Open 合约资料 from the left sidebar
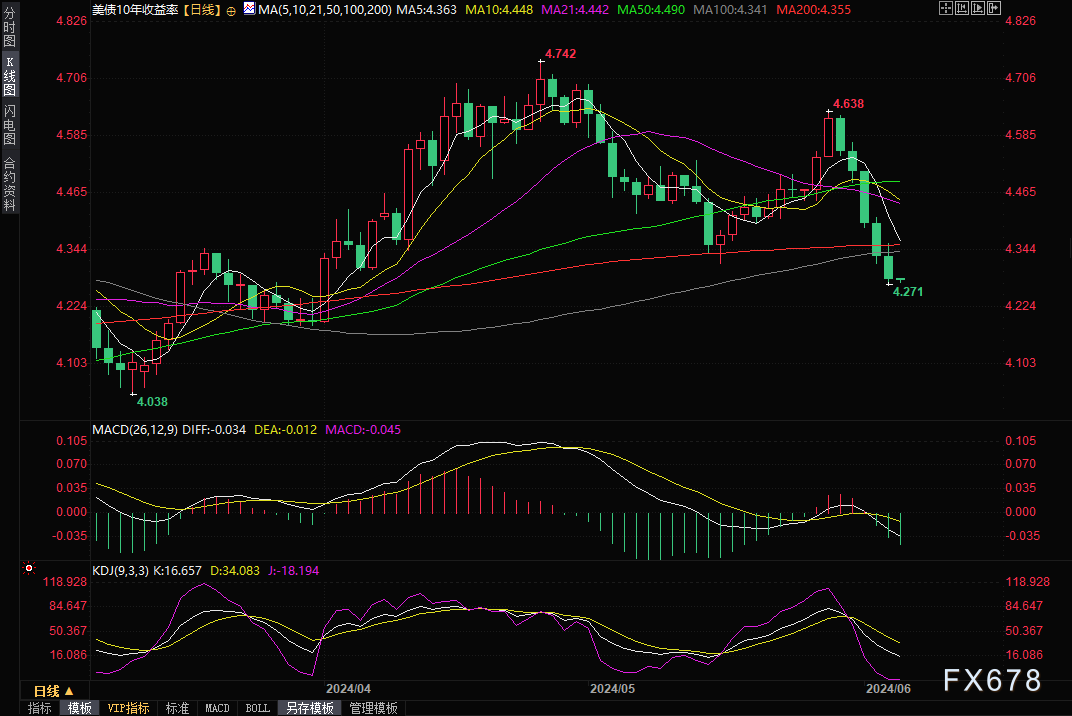Screen dimensions: 1072x716 coord(9,183)
